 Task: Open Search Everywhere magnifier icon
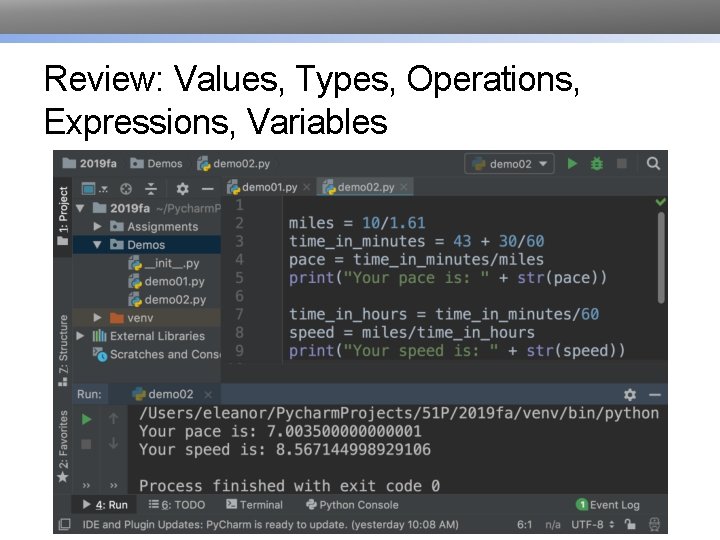pos(653,164)
